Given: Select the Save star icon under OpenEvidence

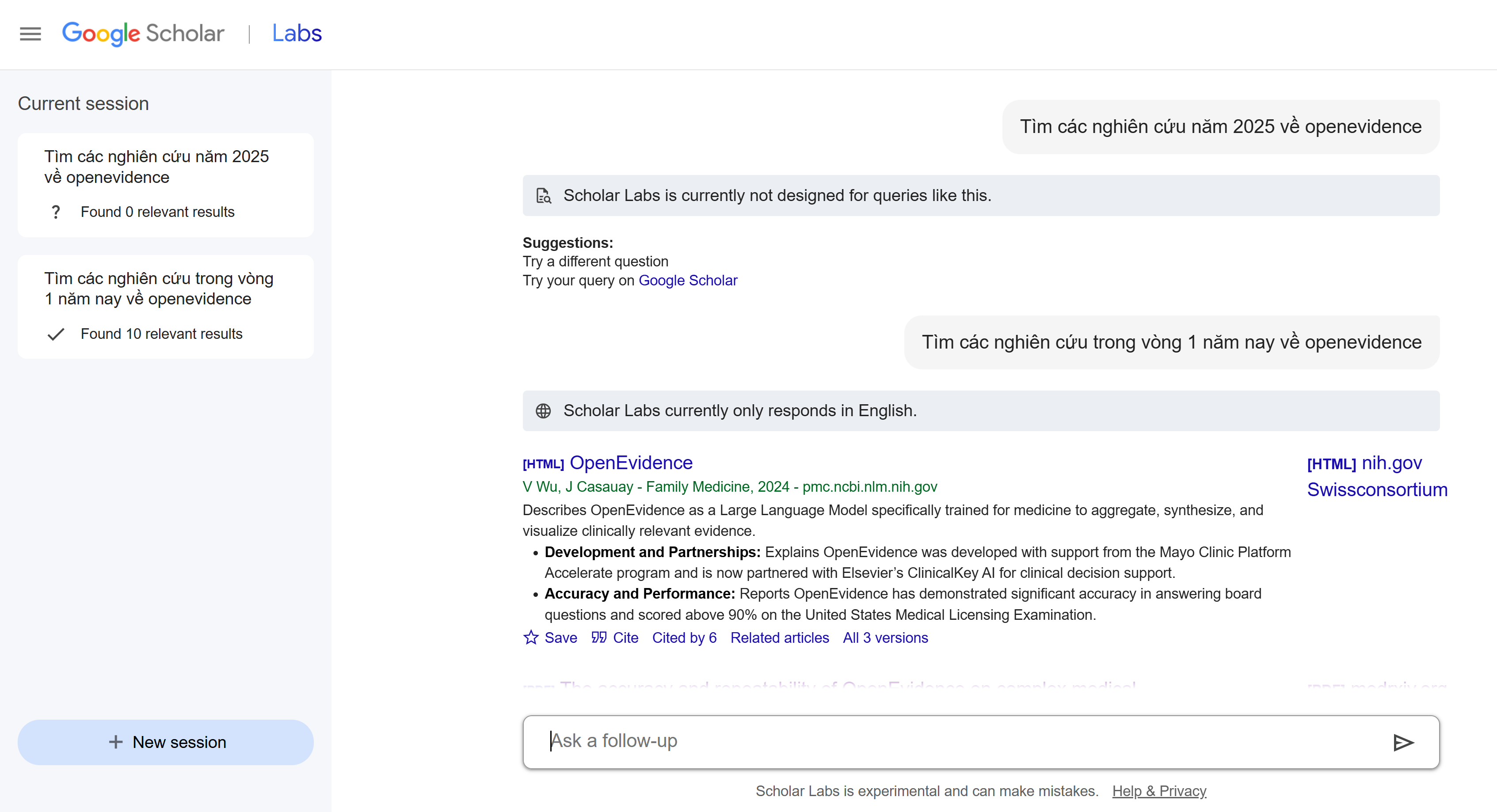Looking at the screenshot, I should (530, 638).
